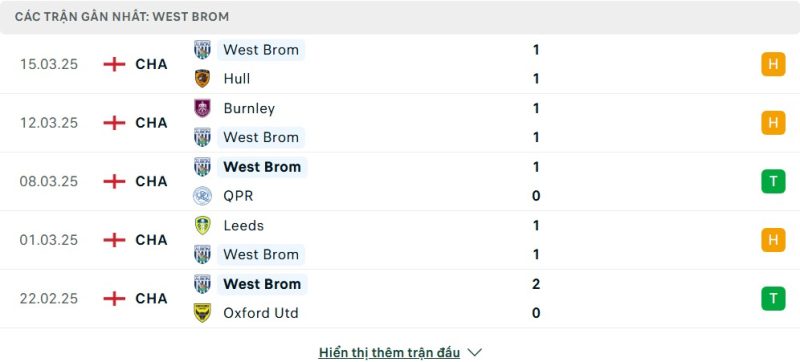Click CHA league label for 01.03.25 match
800x362 pixels.
(152, 240)
